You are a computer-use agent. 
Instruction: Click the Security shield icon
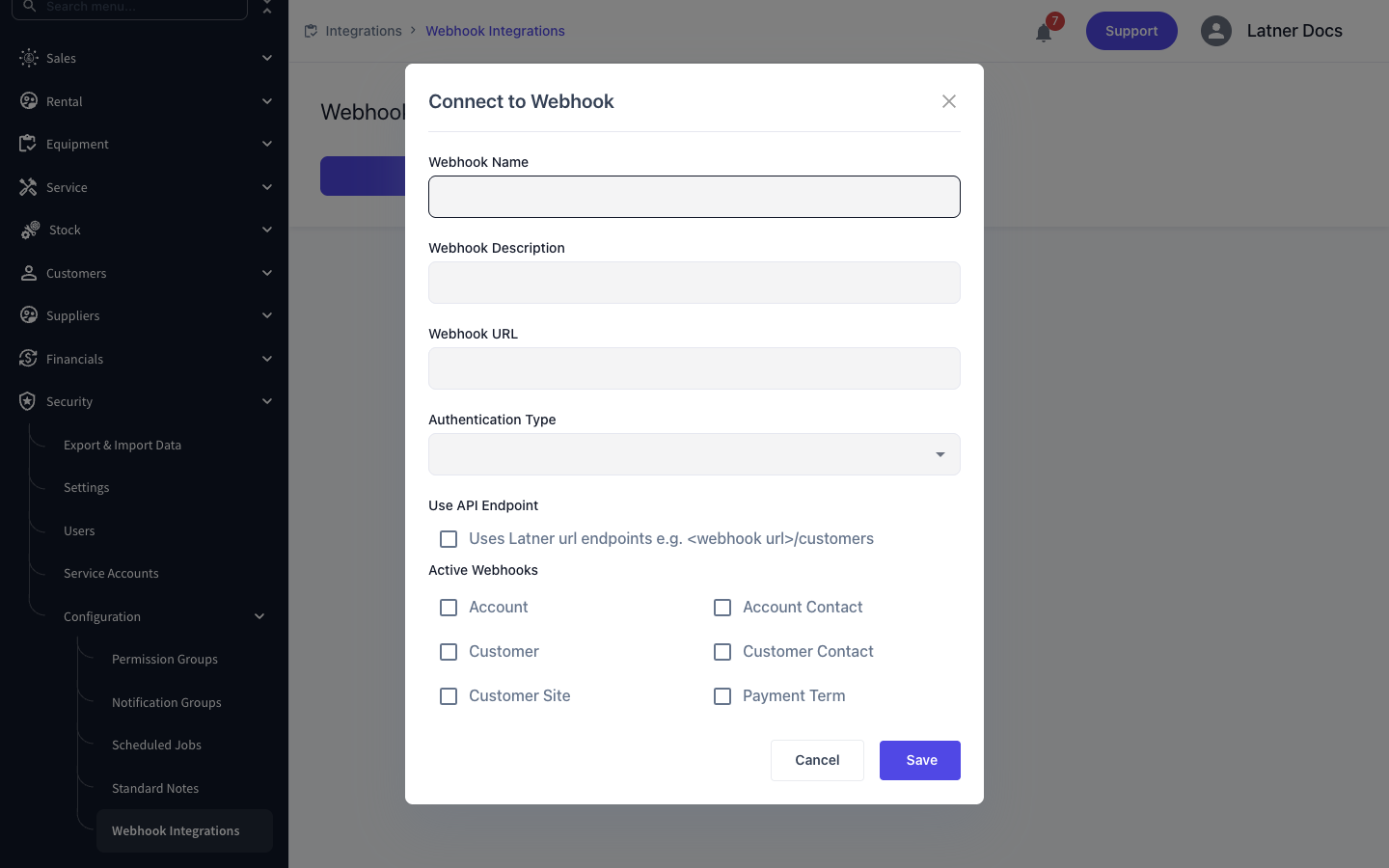click(x=28, y=401)
